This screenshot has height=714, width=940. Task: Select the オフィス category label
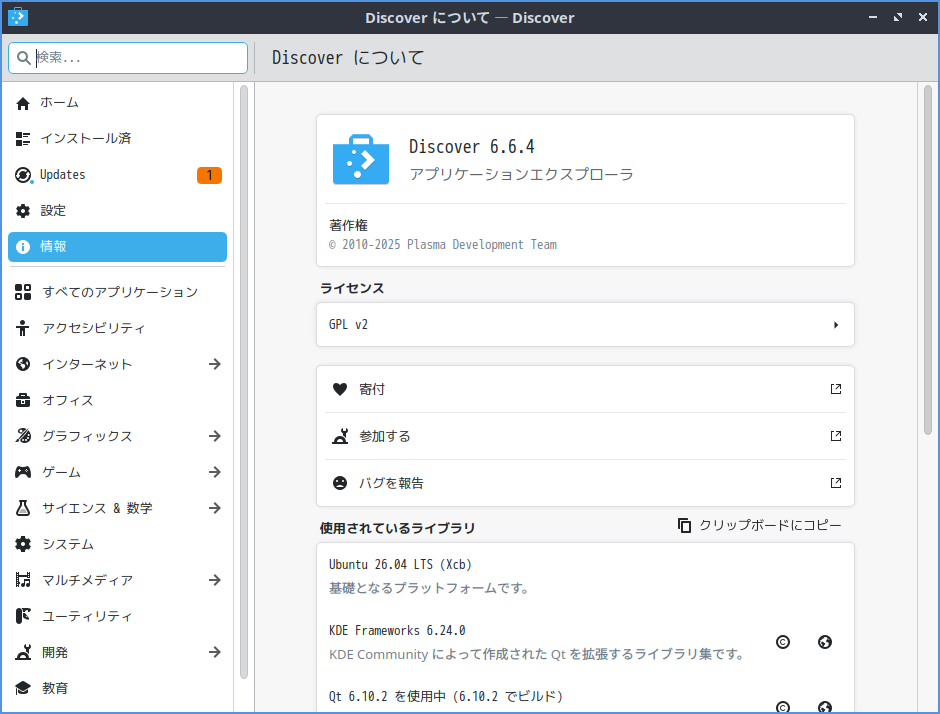pyautogui.click(x=68, y=400)
